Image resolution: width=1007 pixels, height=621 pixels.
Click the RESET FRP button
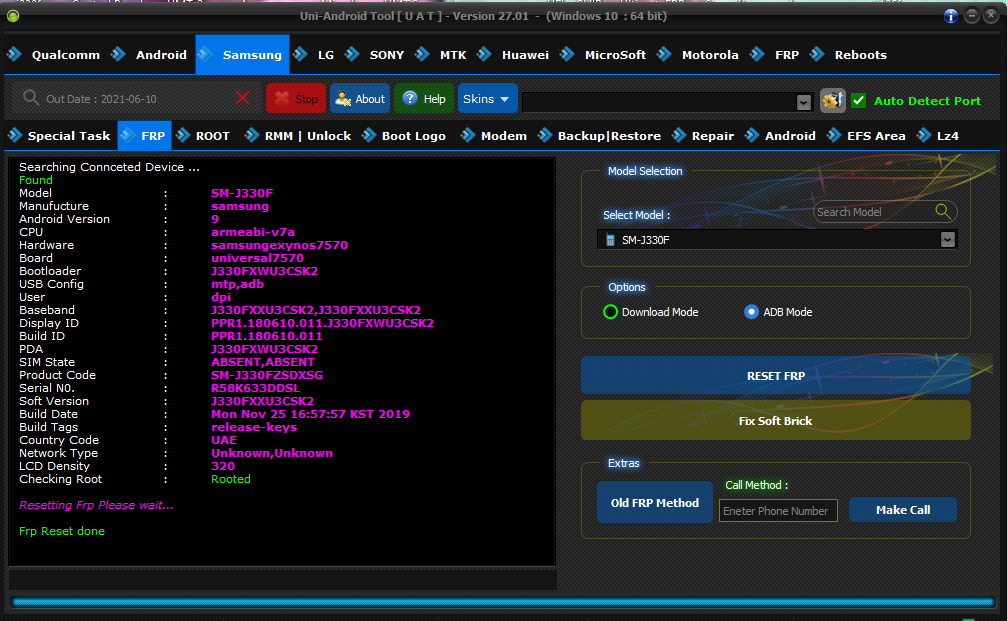775,376
